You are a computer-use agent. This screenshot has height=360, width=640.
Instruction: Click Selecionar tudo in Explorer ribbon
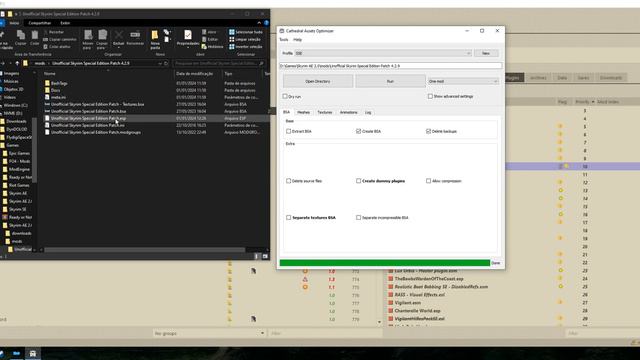coord(246,32)
